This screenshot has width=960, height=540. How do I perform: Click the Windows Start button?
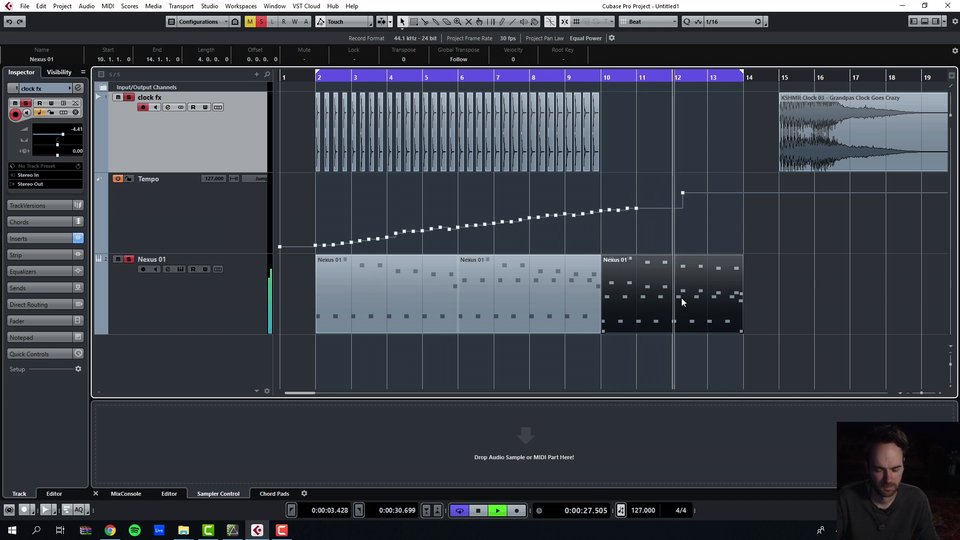tap(12, 530)
